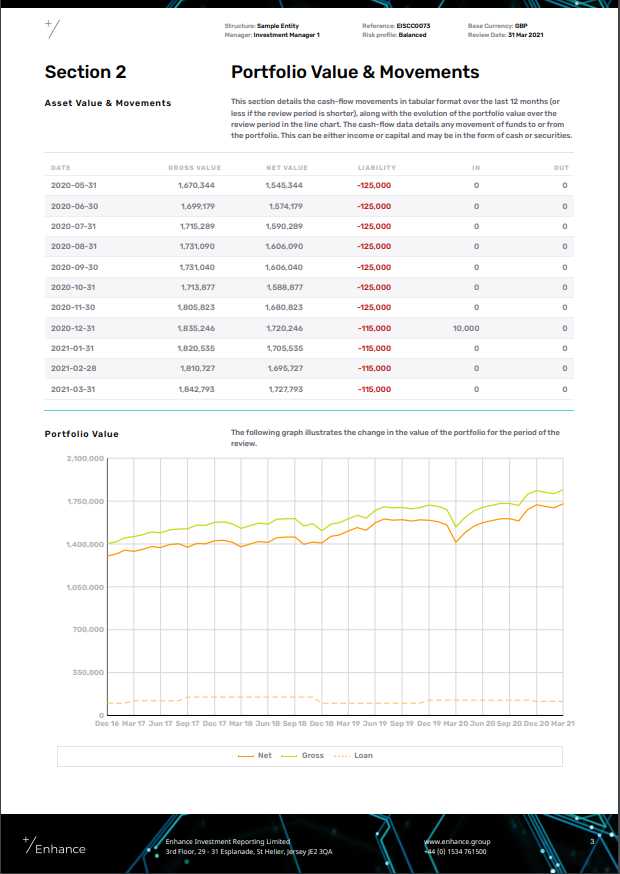
Task: Click the Manager Investment Manager 1 field
Action: [272, 35]
